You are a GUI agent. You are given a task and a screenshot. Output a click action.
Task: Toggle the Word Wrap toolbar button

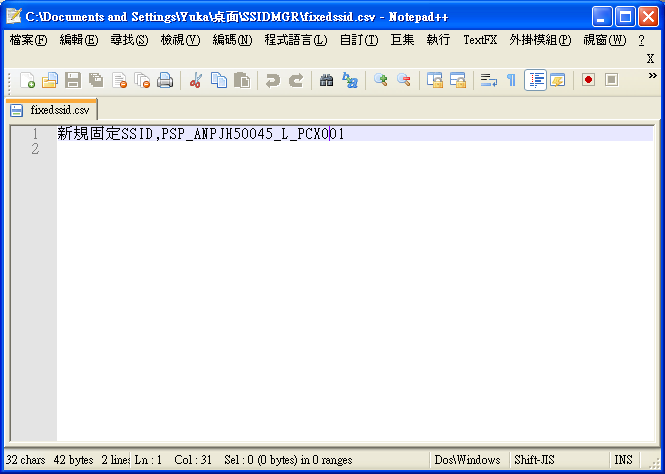tap(488, 80)
